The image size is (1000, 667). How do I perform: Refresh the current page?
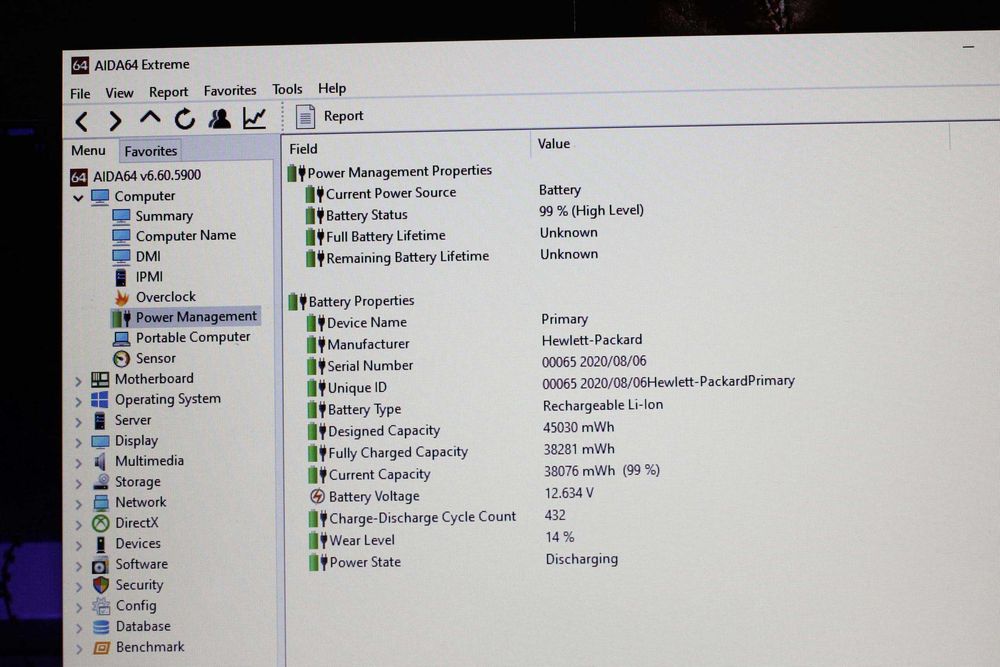point(185,119)
